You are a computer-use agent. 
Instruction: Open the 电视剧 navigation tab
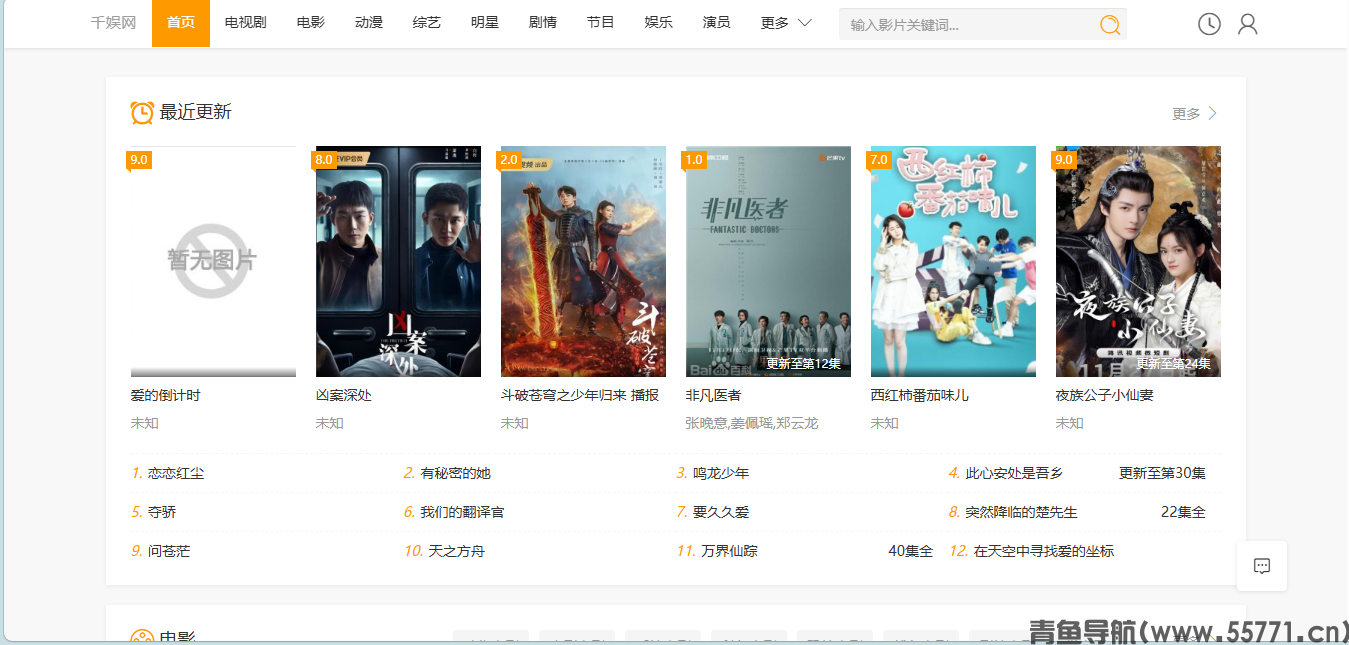coord(245,23)
